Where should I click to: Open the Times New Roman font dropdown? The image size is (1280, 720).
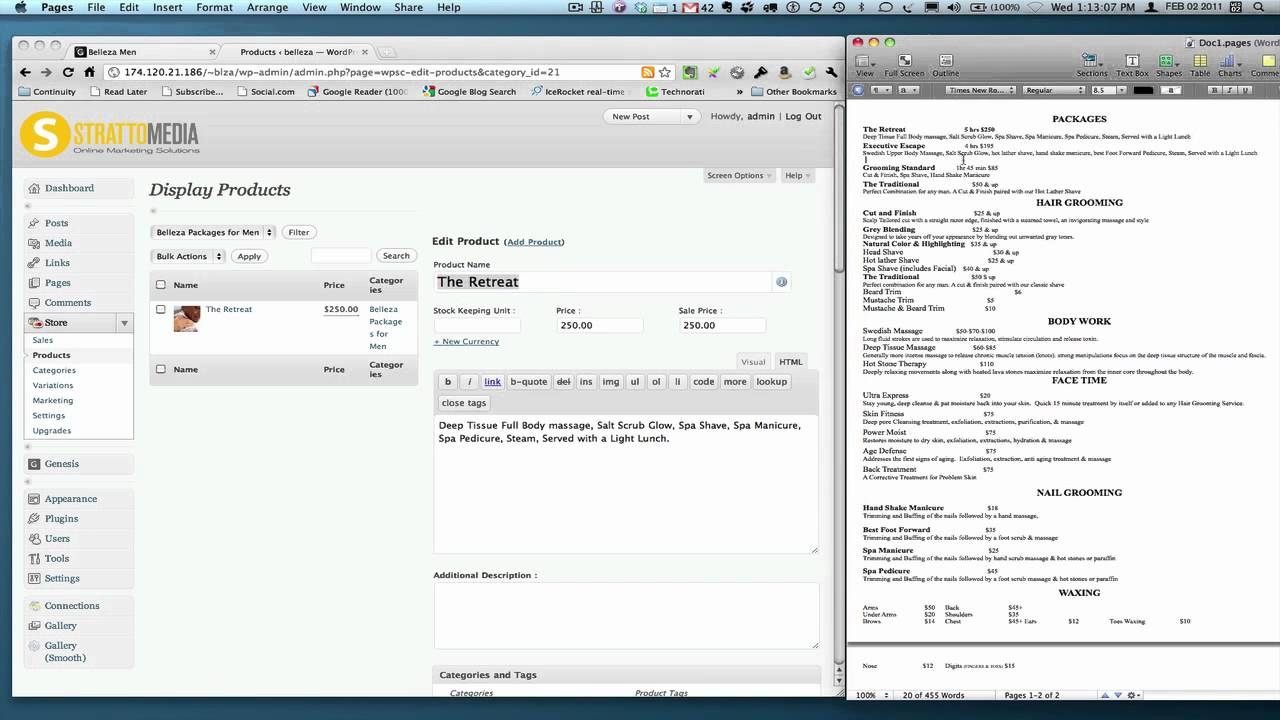point(981,90)
